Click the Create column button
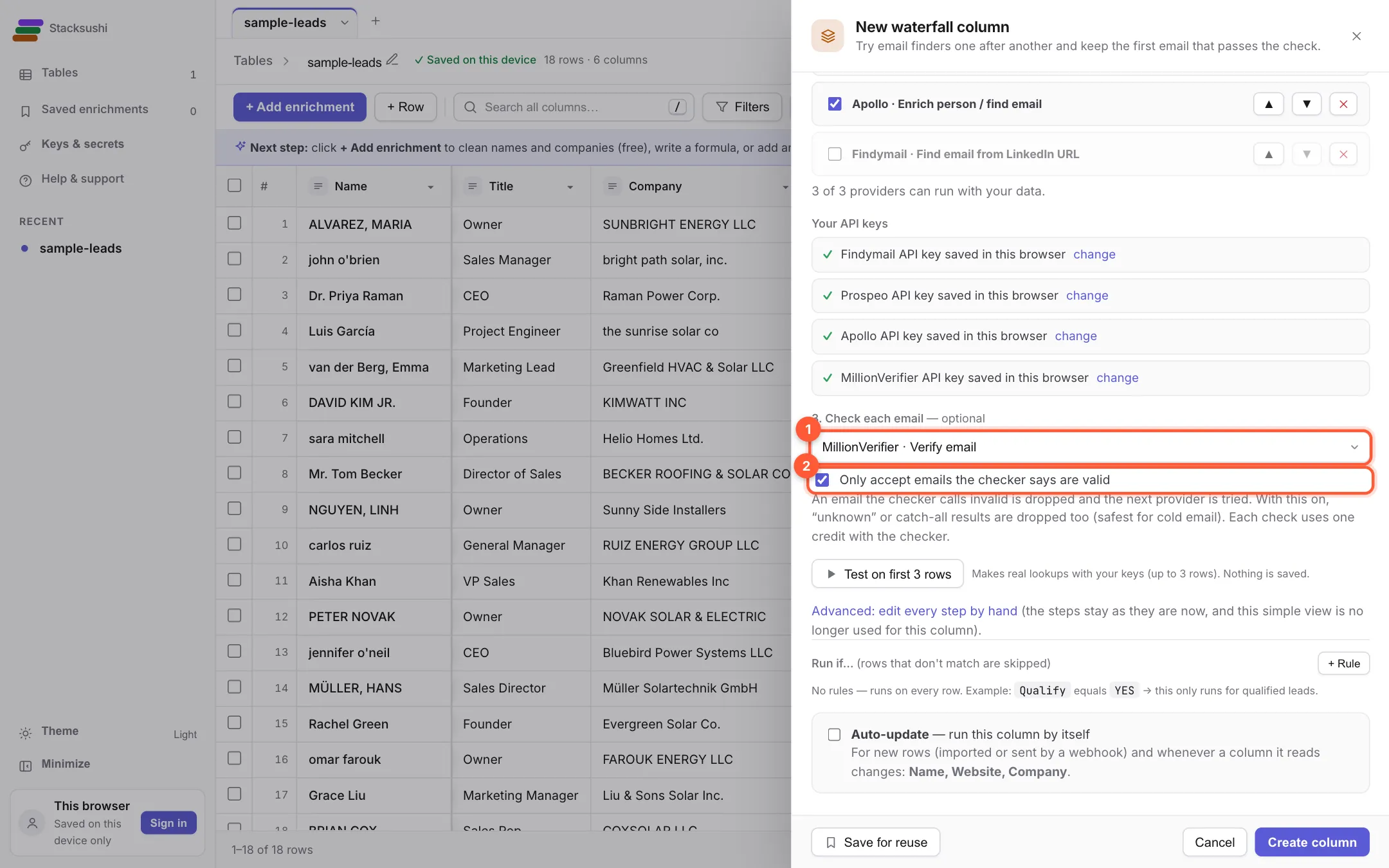This screenshot has height=868, width=1389. click(1312, 842)
